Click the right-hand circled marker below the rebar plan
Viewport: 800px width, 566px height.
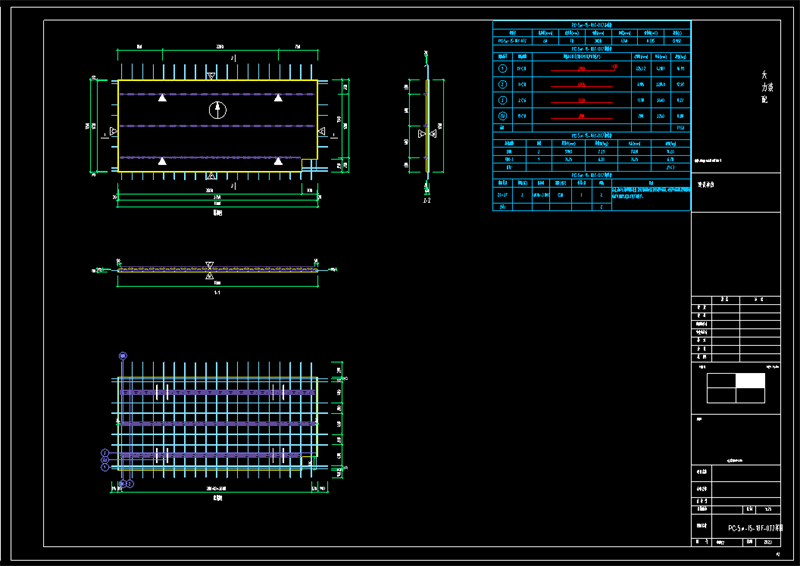point(130,483)
